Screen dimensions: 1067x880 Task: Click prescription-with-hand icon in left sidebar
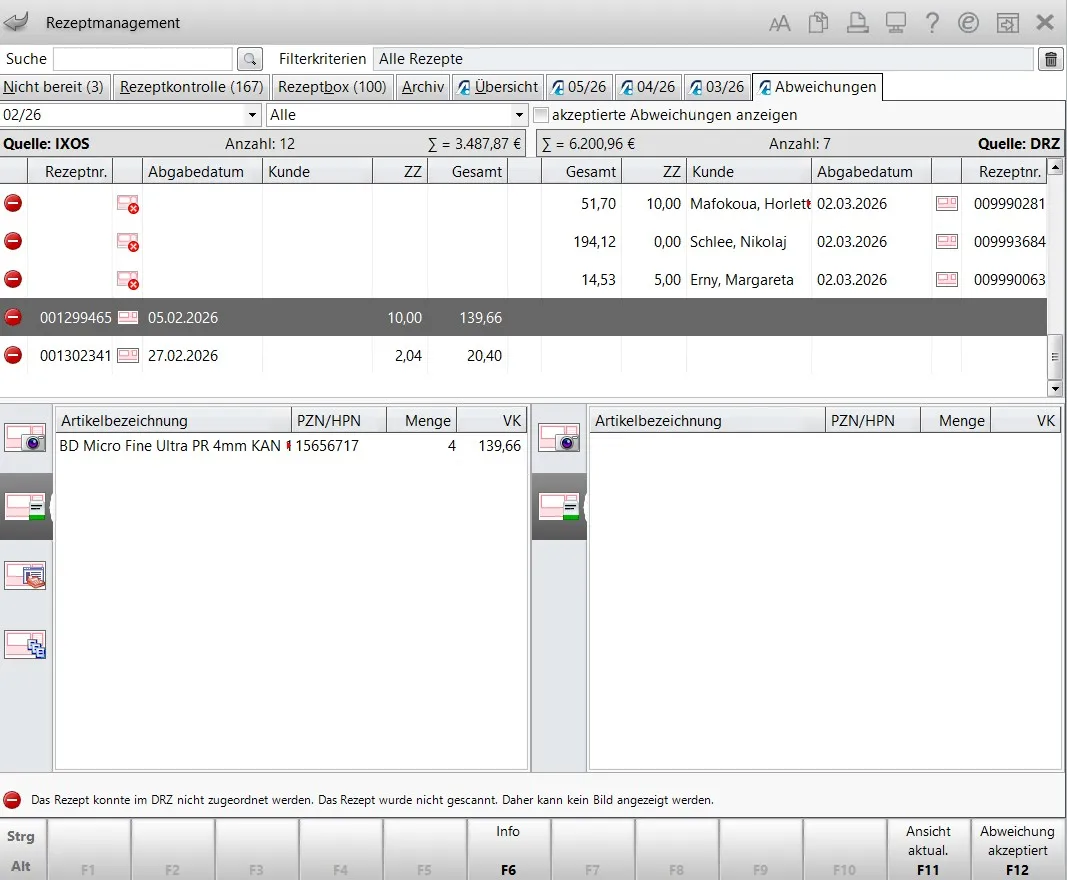tap(25, 575)
